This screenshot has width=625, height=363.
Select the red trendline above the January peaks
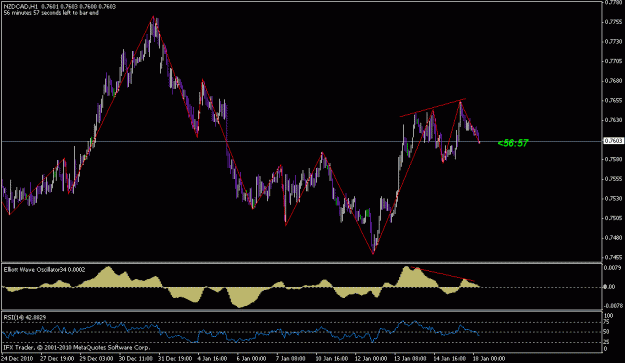click(x=432, y=108)
